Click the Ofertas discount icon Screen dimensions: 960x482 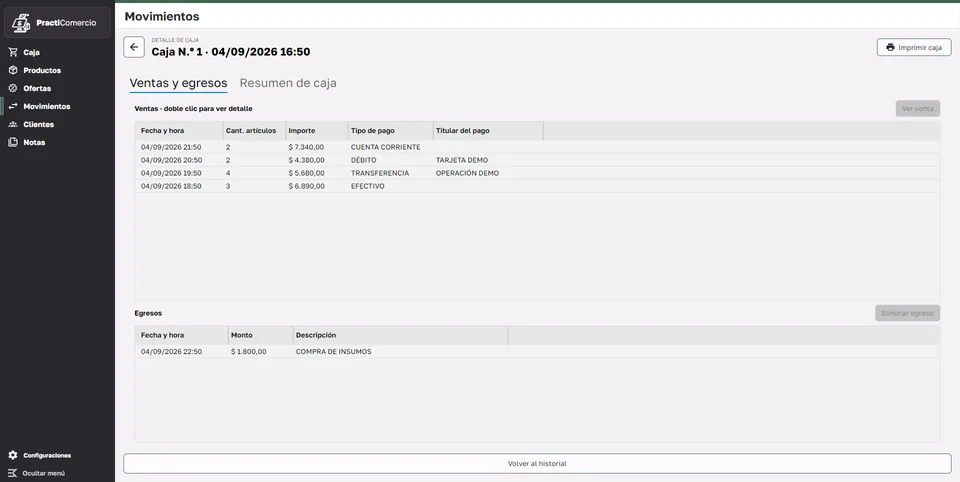click(x=13, y=88)
